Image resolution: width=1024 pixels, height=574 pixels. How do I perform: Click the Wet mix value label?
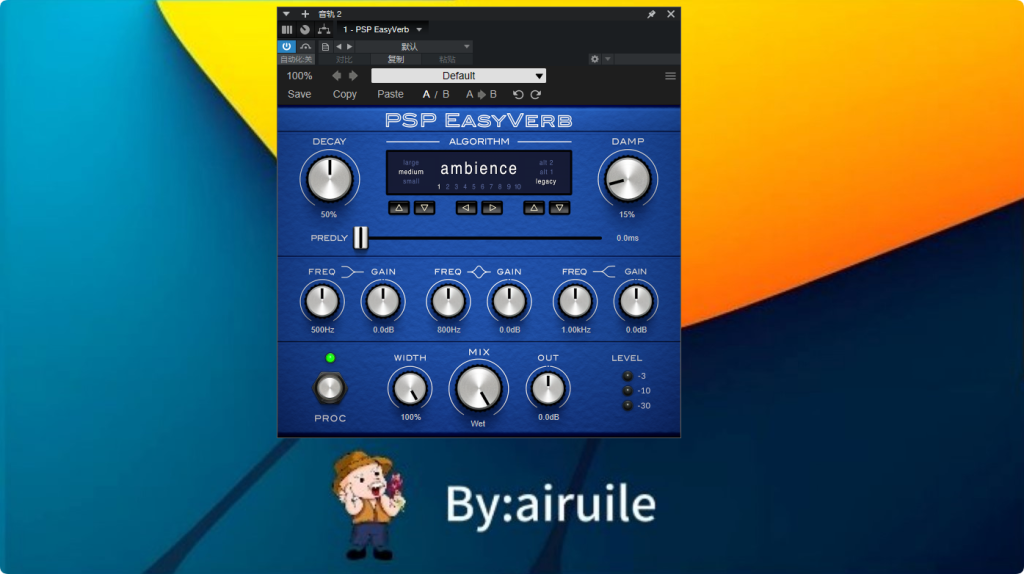[x=478, y=424]
